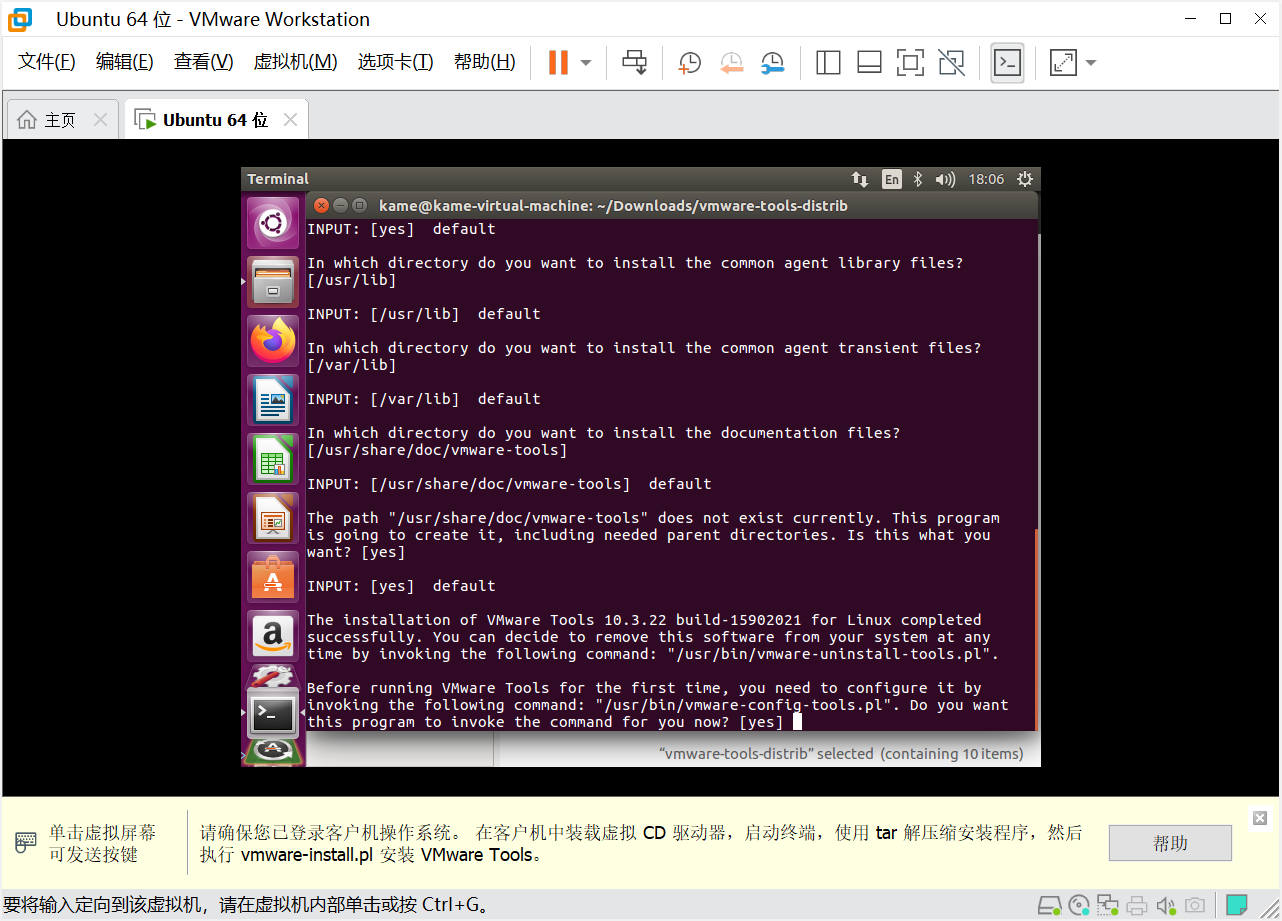Image resolution: width=1282 pixels, height=921 pixels.
Task: Open the En input source indicator
Action: [891, 179]
